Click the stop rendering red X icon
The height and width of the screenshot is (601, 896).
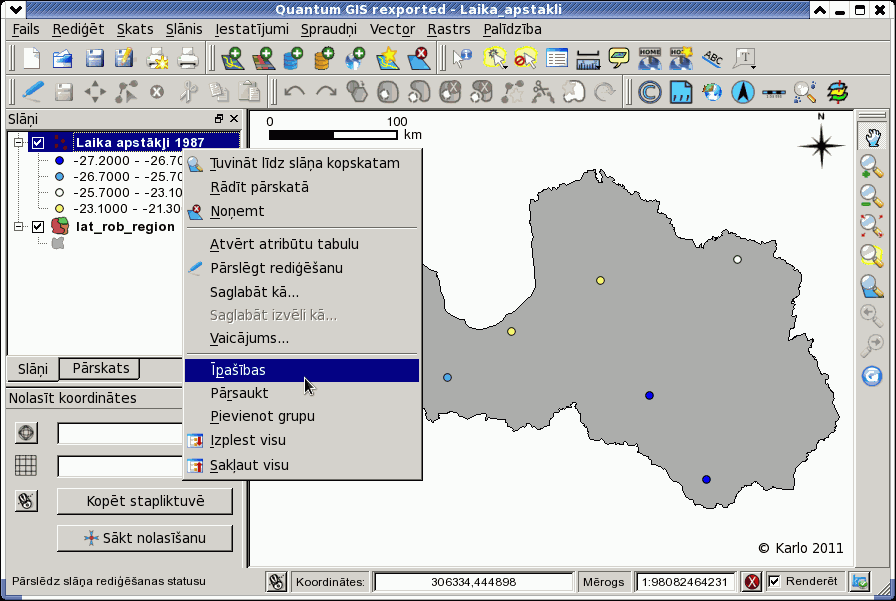752,582
